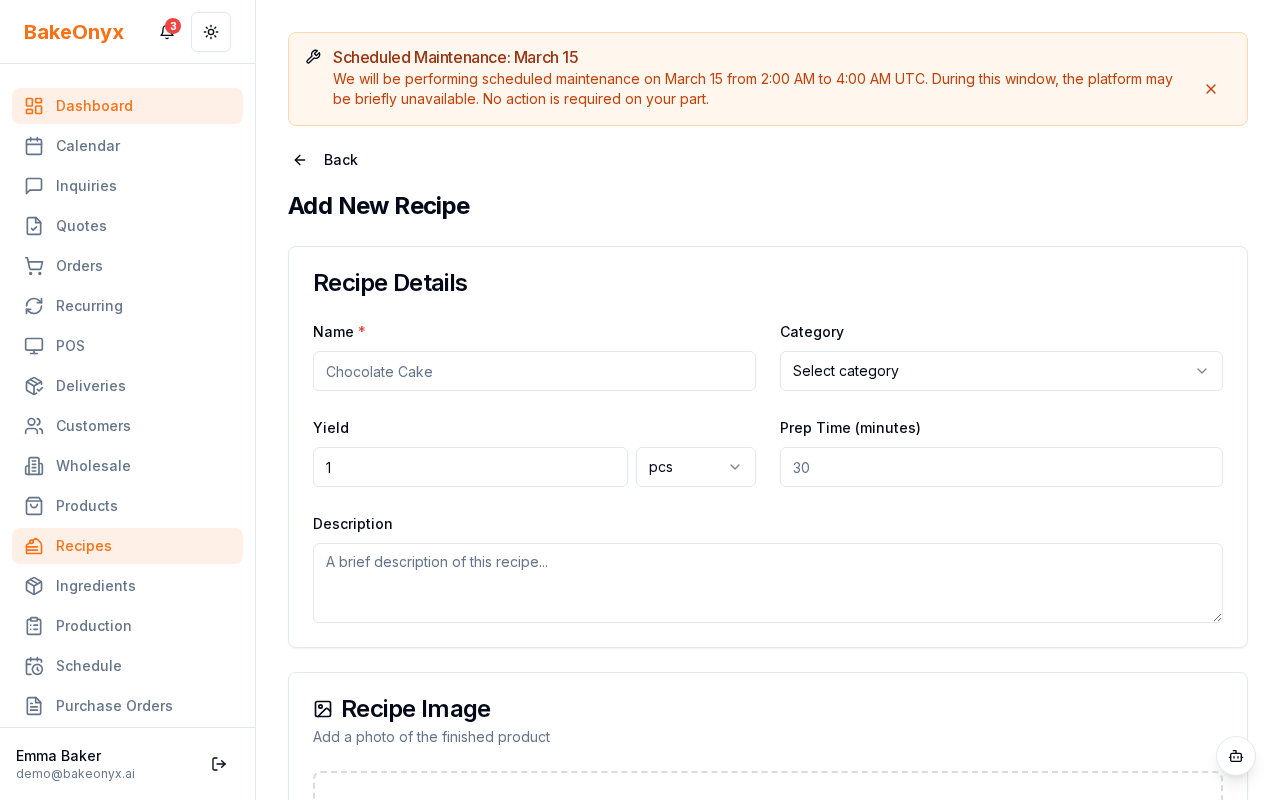Go back using the Back link
The image size is (1280, 800).
coord(324,160)
